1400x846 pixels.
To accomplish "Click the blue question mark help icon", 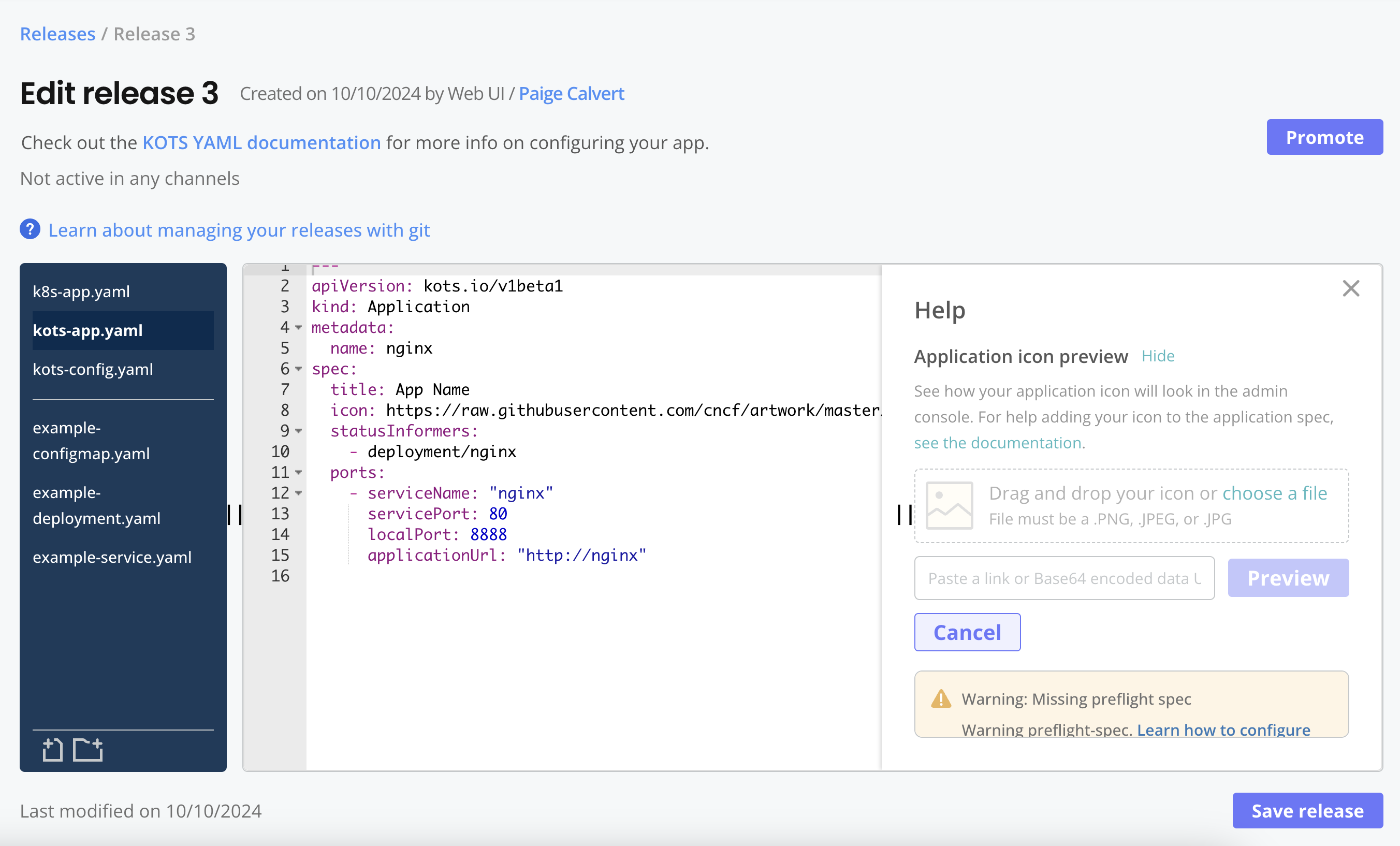I will [30, 229].
